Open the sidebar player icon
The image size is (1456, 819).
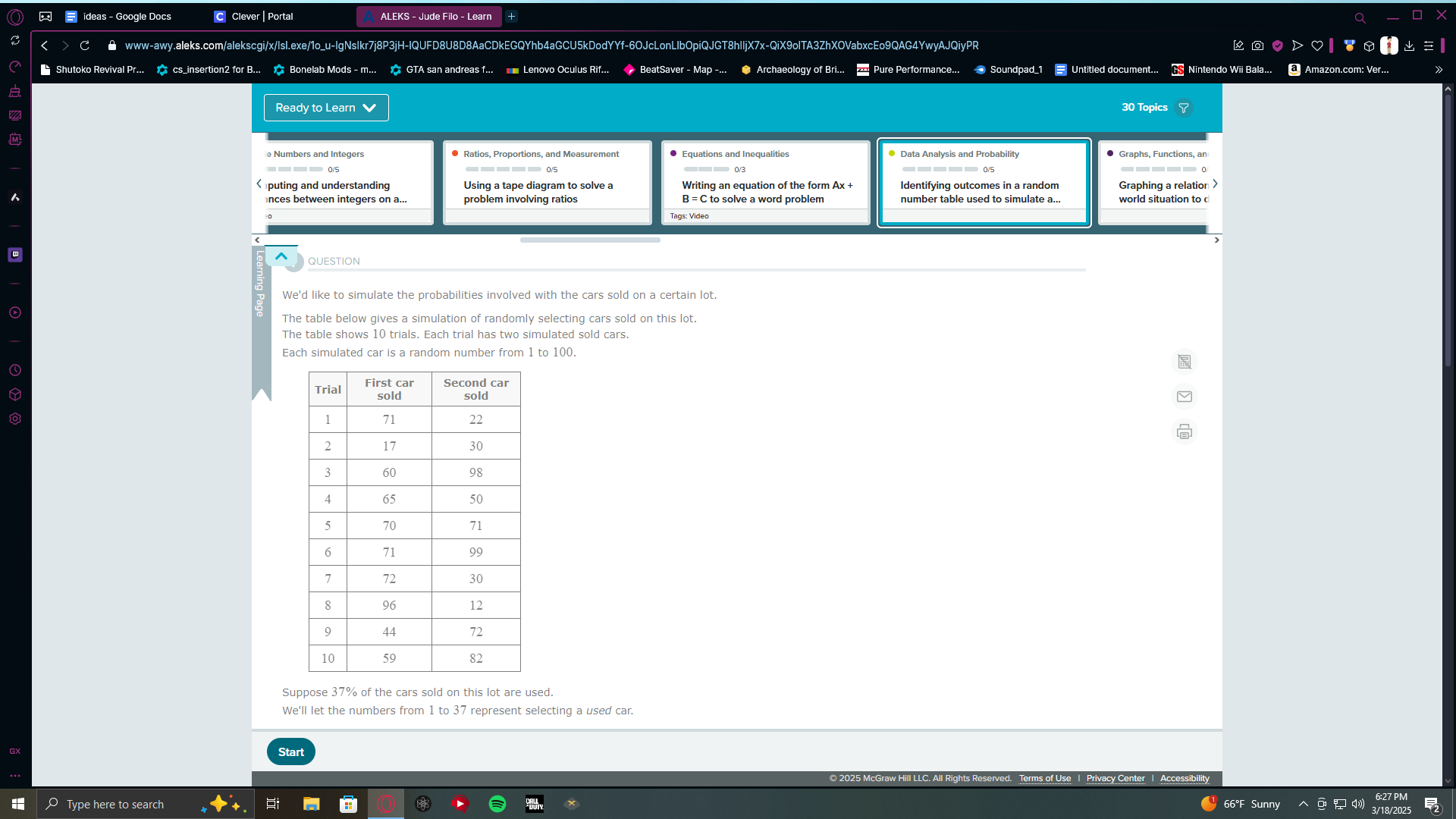(x=15, y=312)
